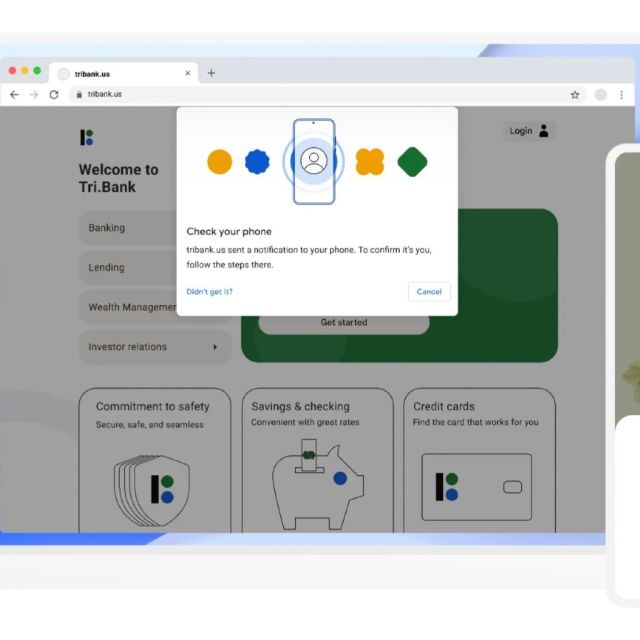This screenshot has width=640, height=640.
Task: Click the Secure, safe, and seamless text
Action: [x=149, y=425]
